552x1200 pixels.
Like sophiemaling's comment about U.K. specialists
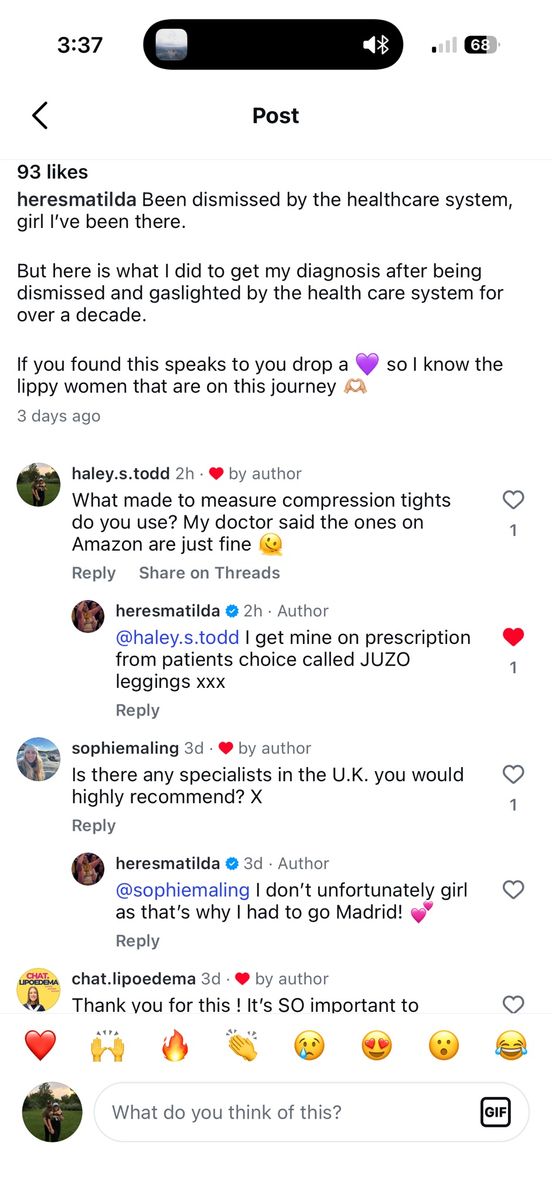pyautogui.click(x=513, y=774)
